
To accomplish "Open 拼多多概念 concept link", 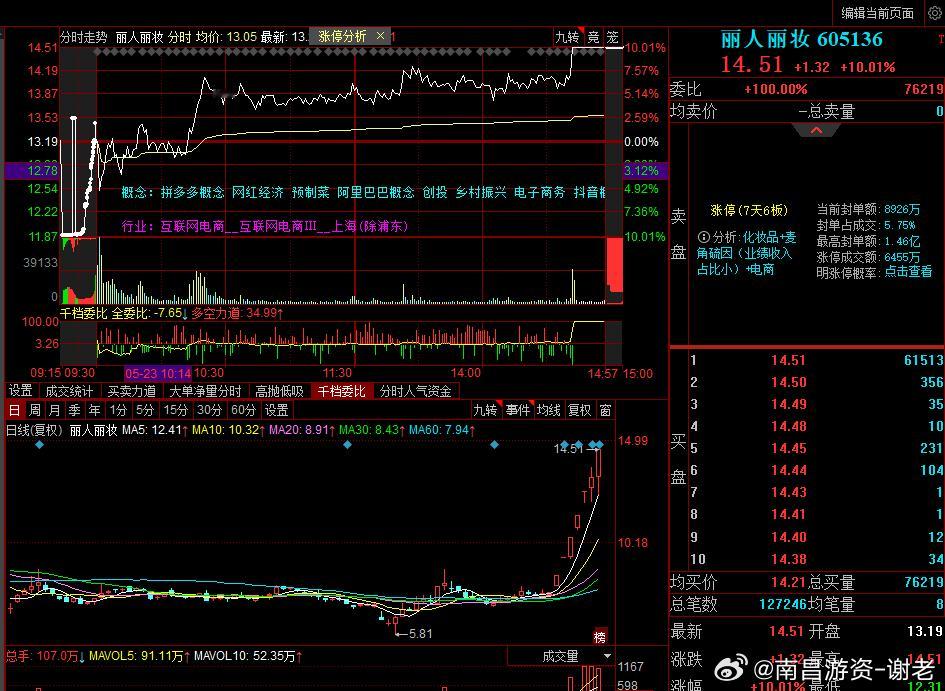I will (x=193, y=192).
